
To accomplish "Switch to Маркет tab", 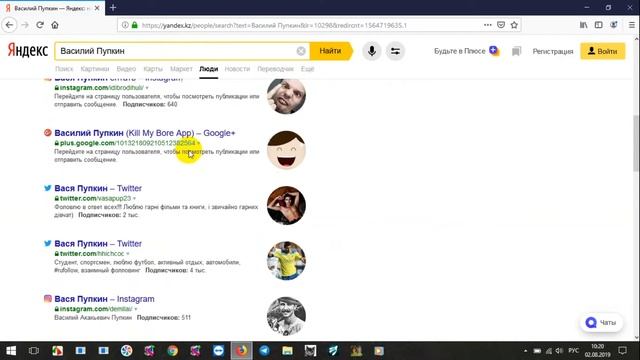I will (181, 69).
